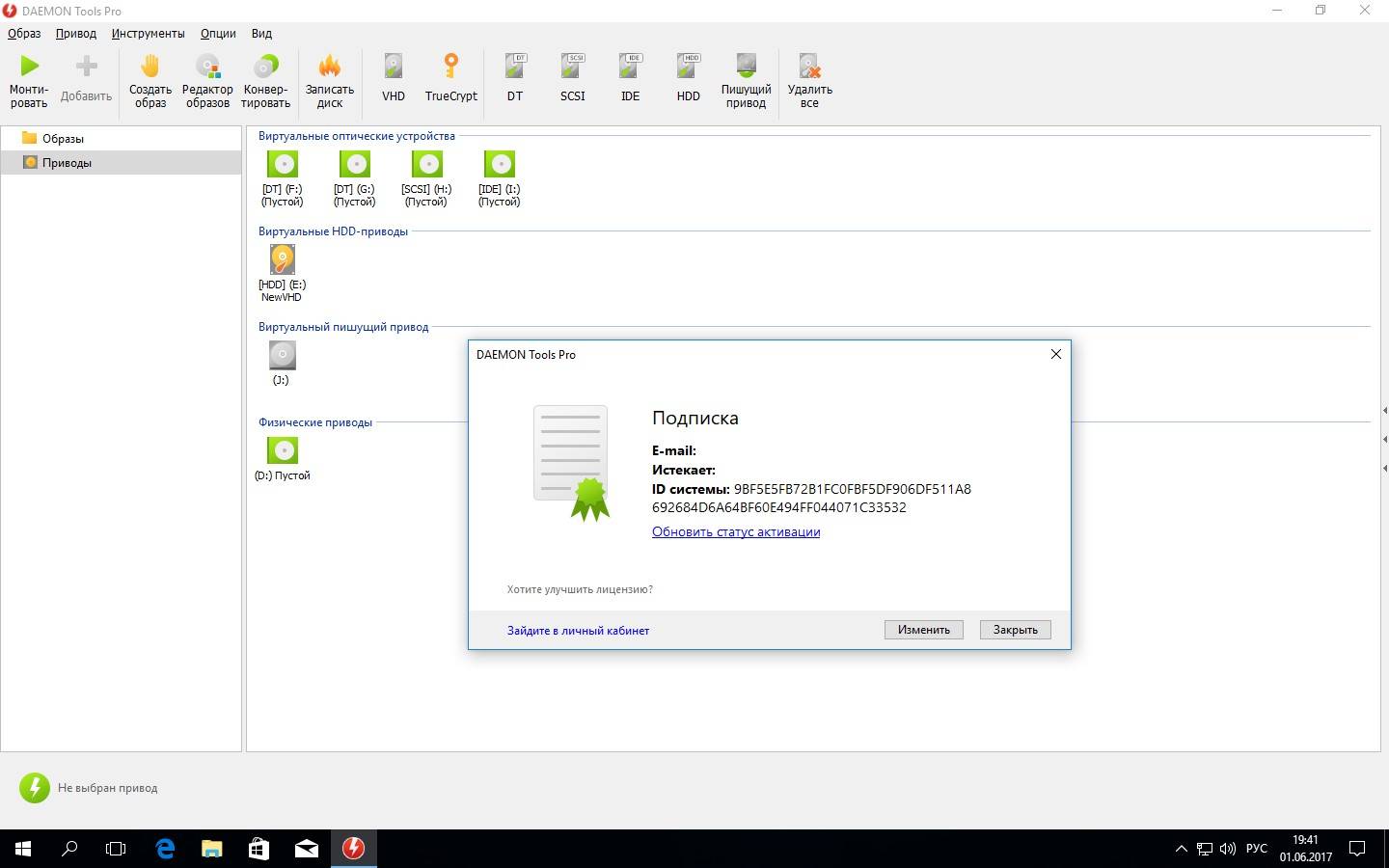Close the subscription dialog with X
Viewport: 1389px width, 868px height.
point(1056,354)
